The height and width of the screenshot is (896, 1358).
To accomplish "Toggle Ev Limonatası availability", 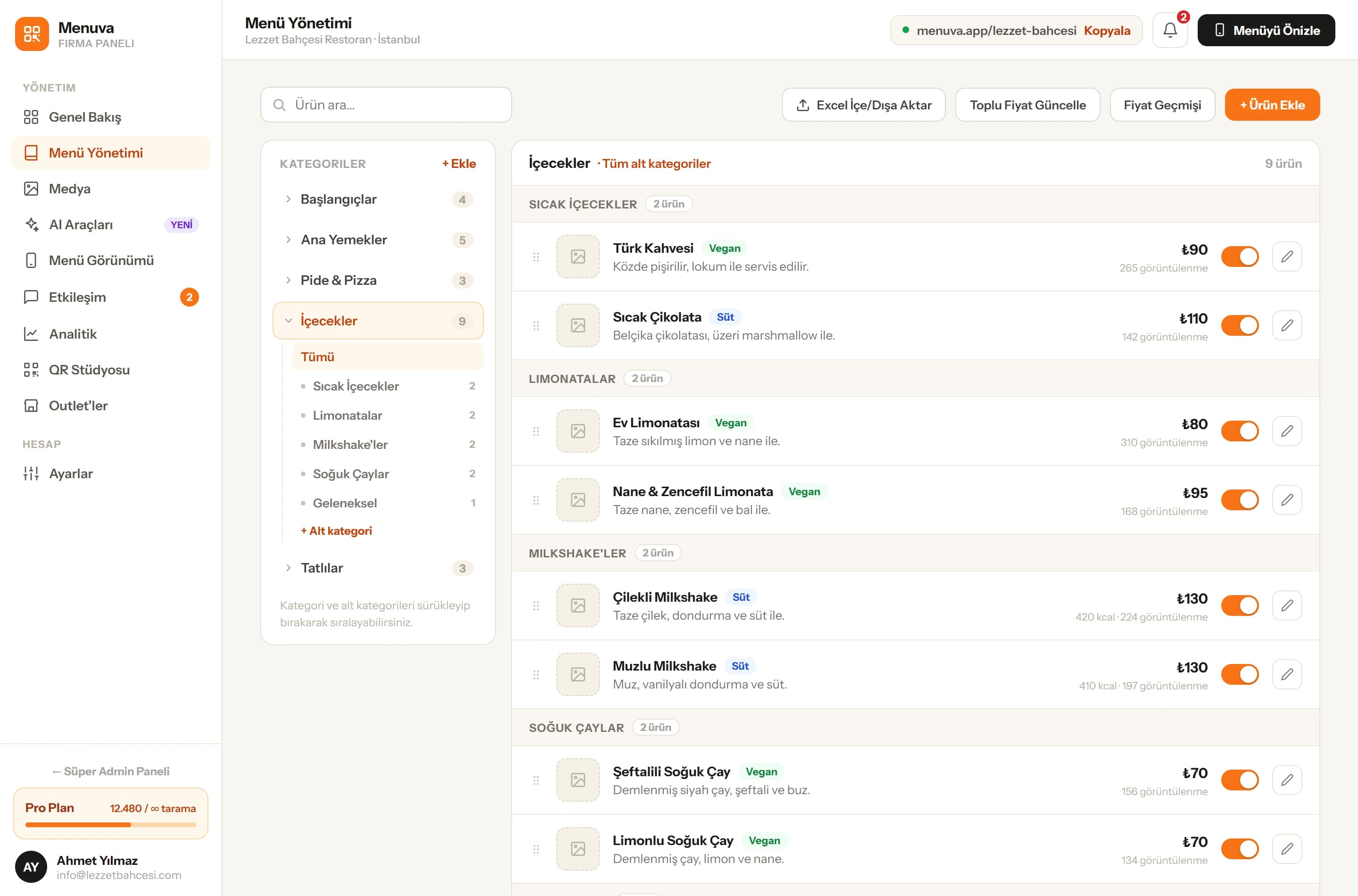I will [1240, 431].
